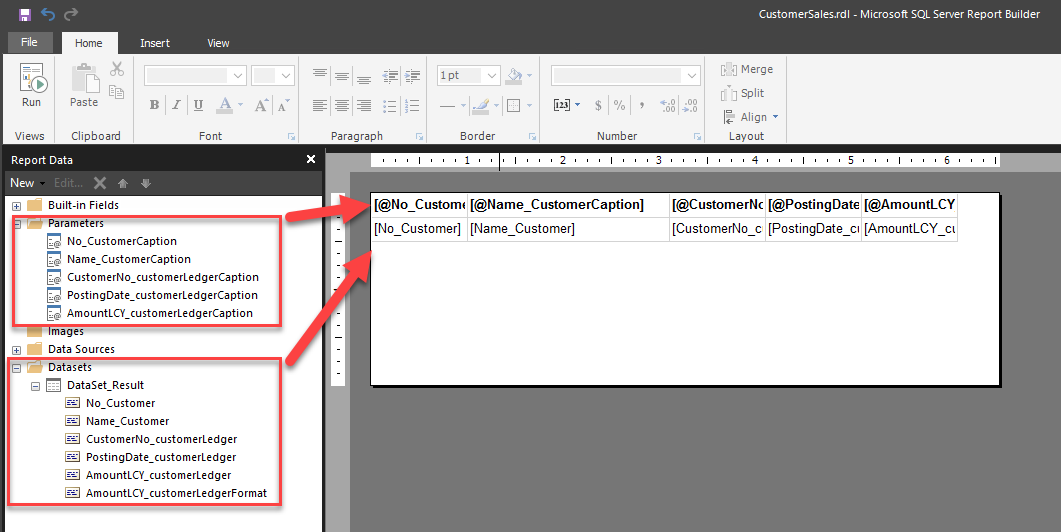Open the File menu
The width and height of the screenshot is (1061, 532).
pos(29,42)
